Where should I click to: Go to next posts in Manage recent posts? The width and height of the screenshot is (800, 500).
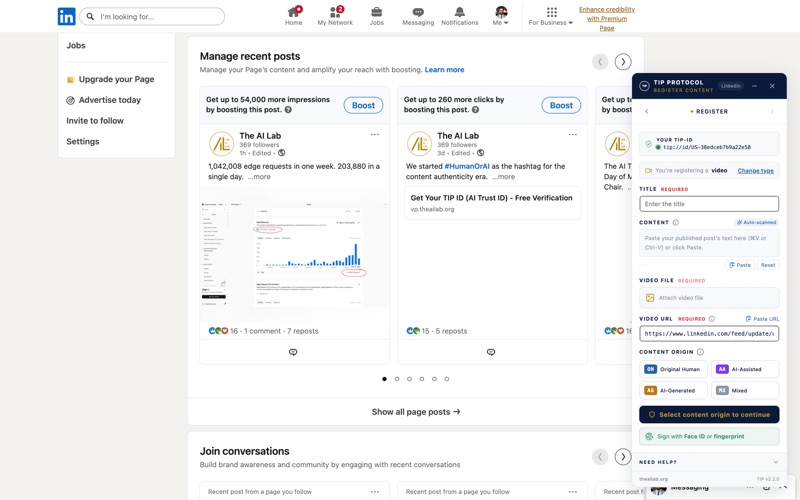[622, 62]
